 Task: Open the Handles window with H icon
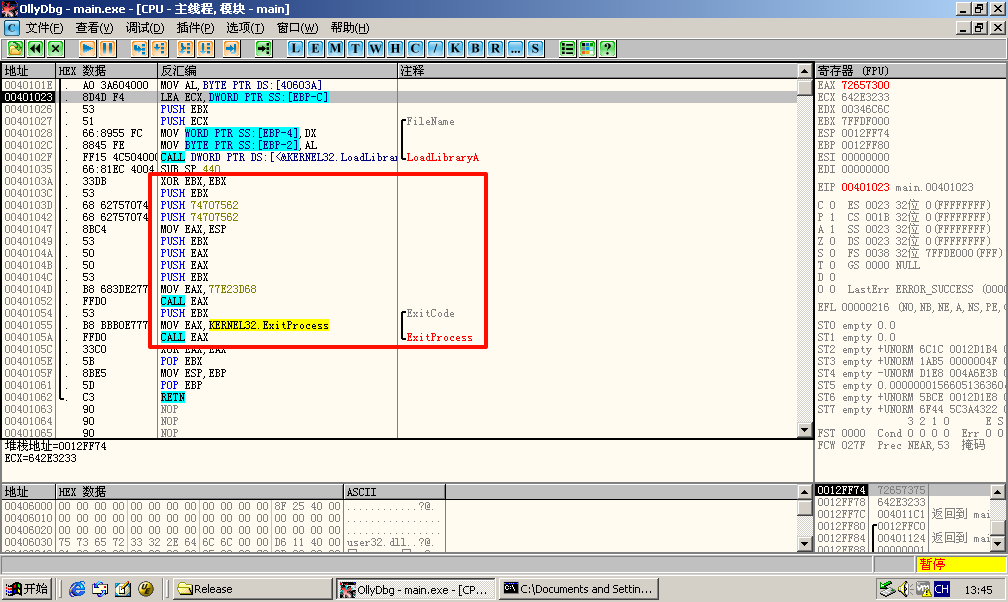point(395,48)
